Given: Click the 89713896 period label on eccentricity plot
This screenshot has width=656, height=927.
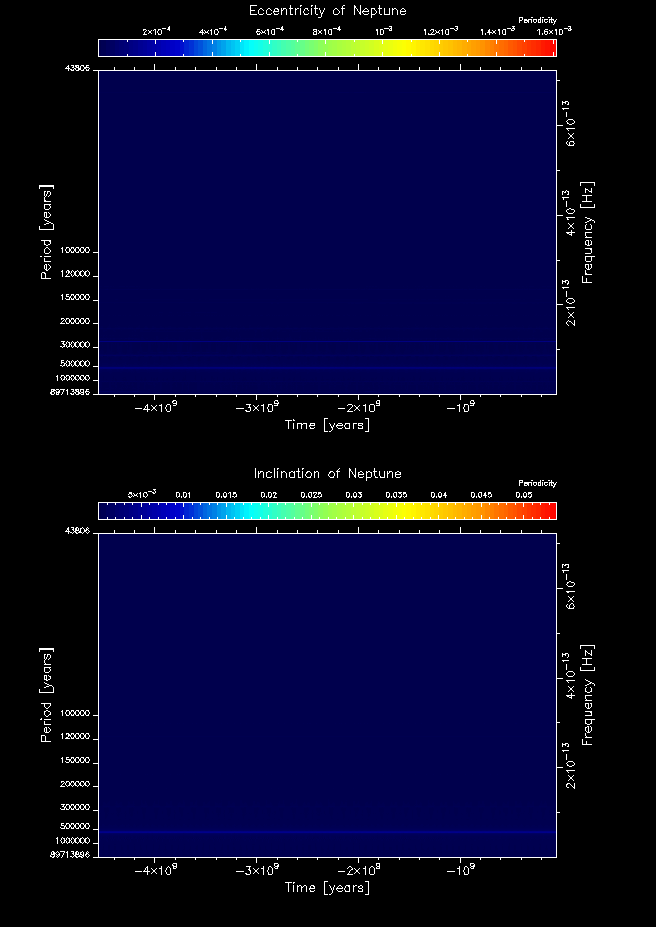Looking at the screenshot, I should [x=71, y=393].
